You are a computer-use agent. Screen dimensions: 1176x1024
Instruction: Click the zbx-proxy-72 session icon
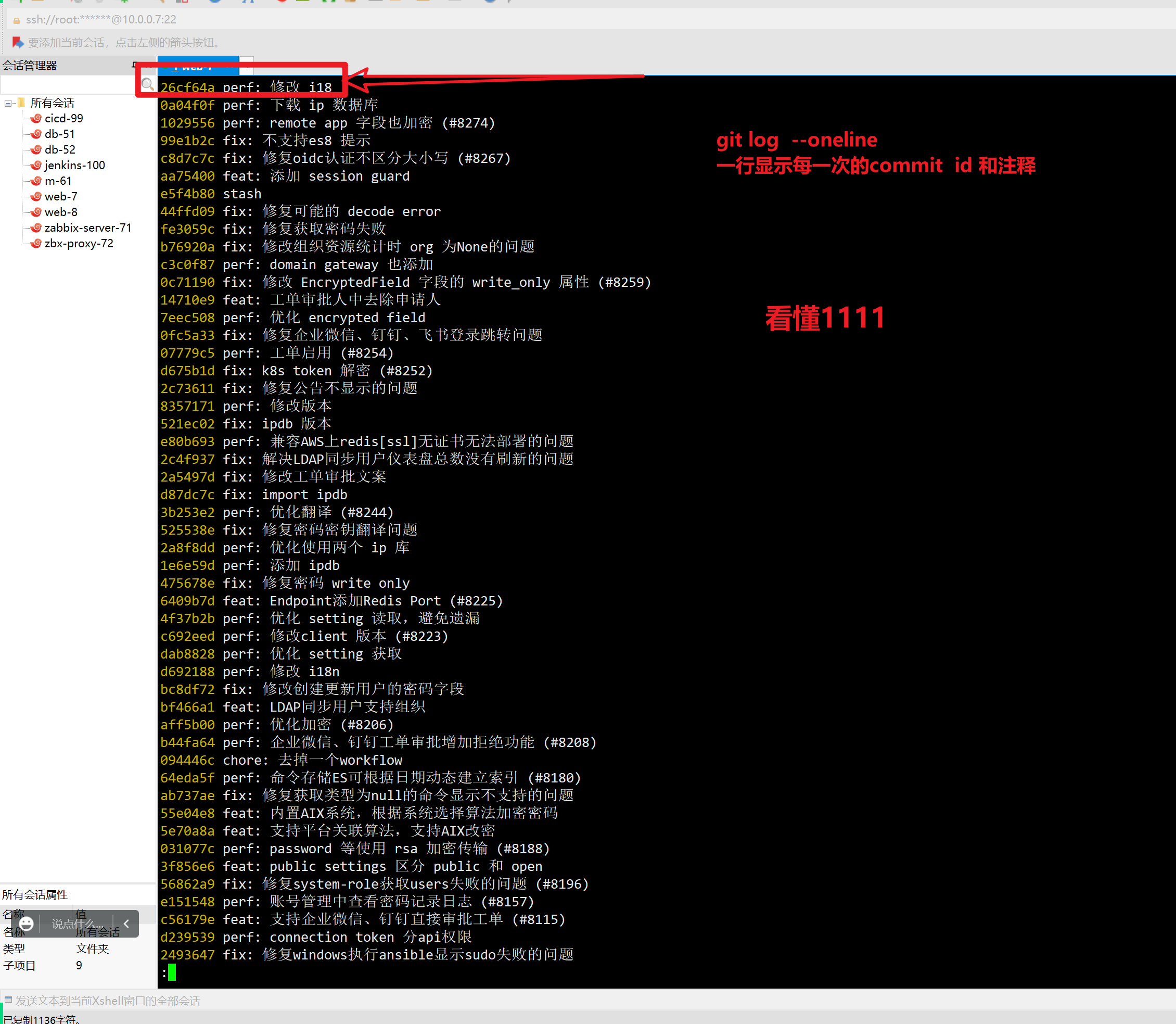[x=36, y=244]
